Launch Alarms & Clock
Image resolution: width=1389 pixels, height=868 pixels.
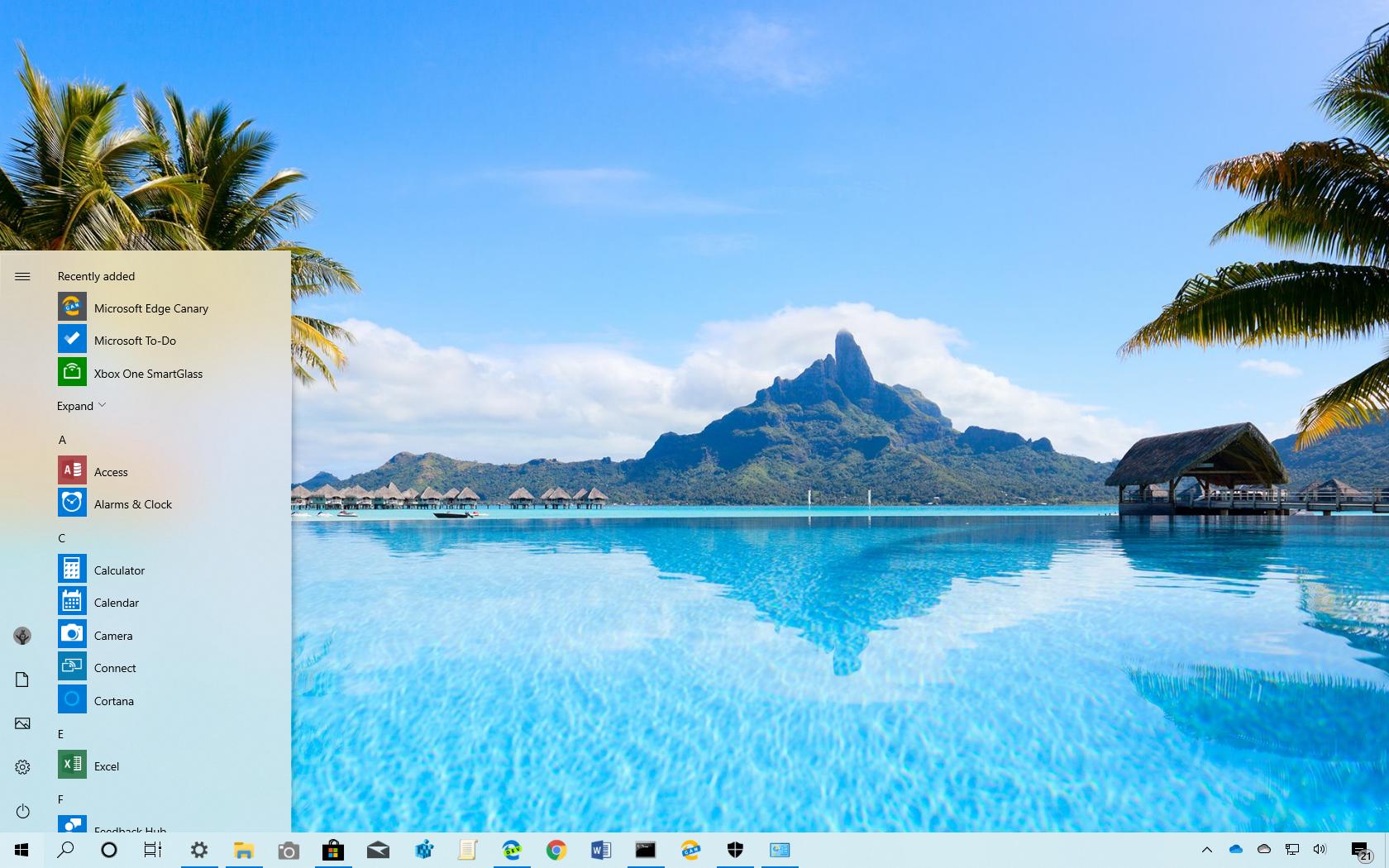(133, 503)
